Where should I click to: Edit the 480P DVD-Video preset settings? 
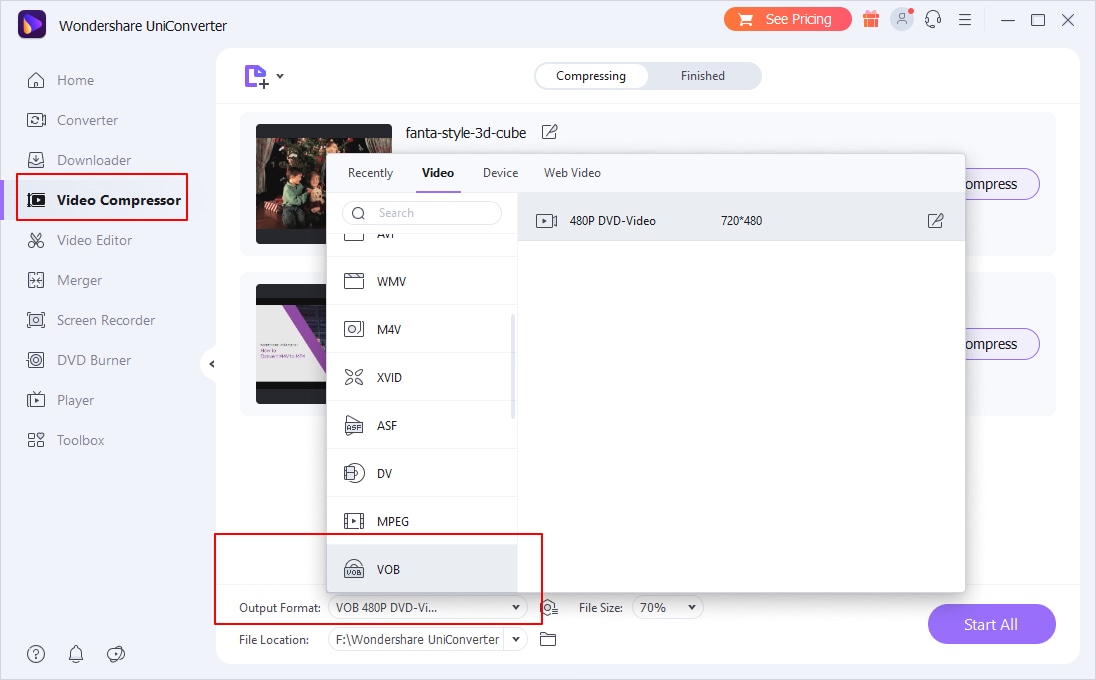tap(935, 221)
